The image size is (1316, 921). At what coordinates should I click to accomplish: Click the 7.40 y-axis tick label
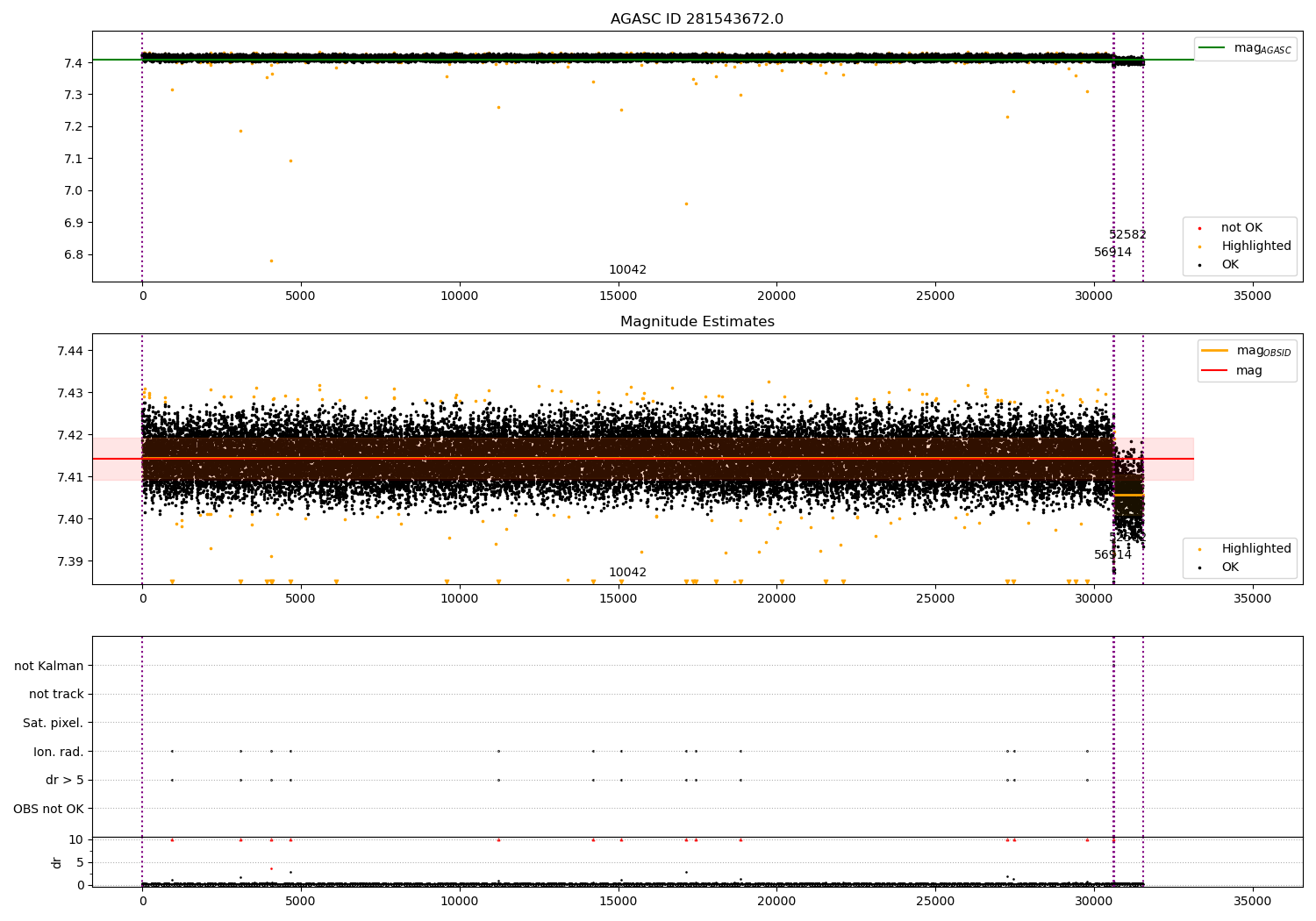pyautogui.click(x=70, y=519)
